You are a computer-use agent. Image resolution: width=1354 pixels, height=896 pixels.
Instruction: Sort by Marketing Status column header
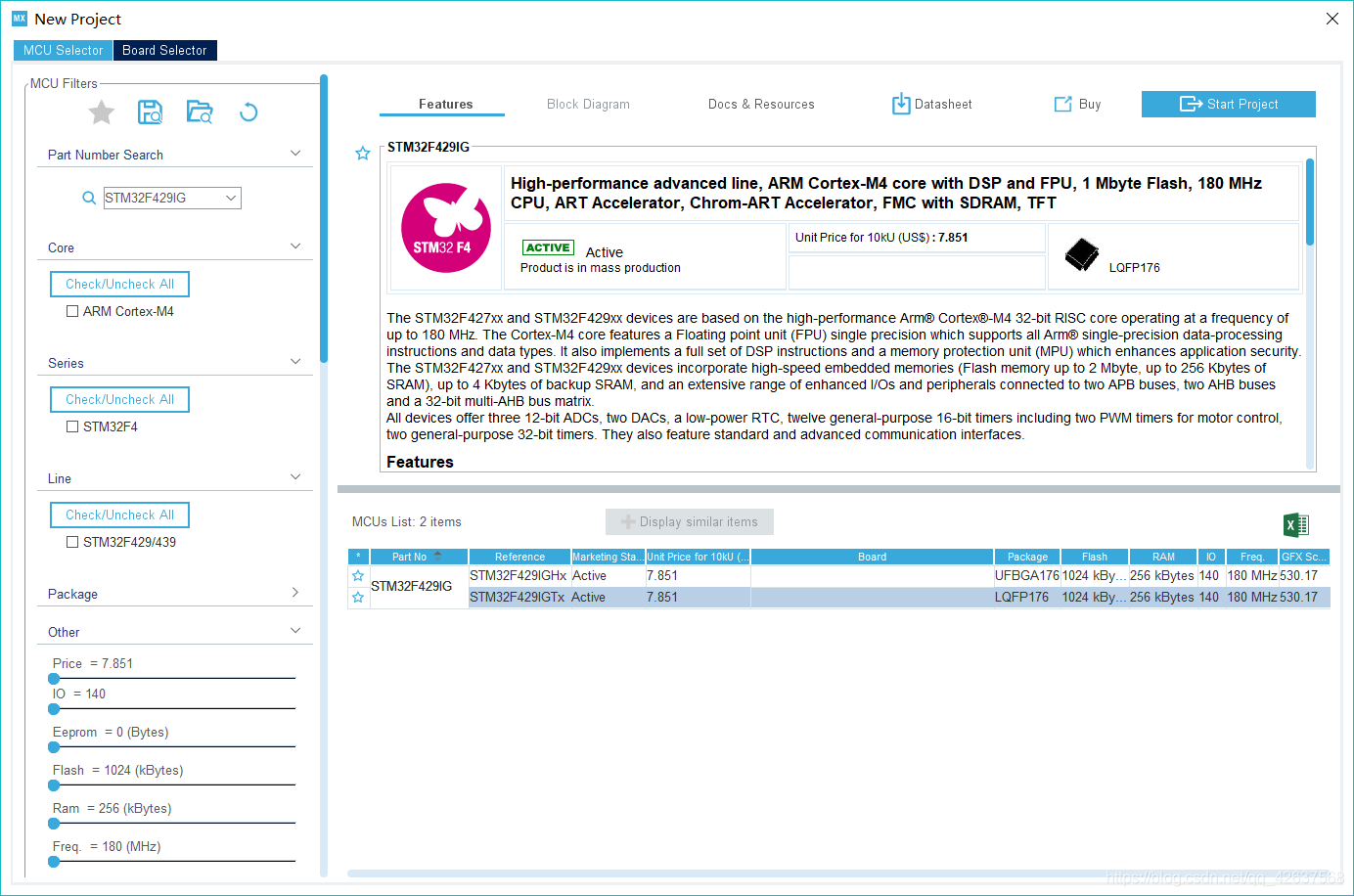(x=608, y=557)
